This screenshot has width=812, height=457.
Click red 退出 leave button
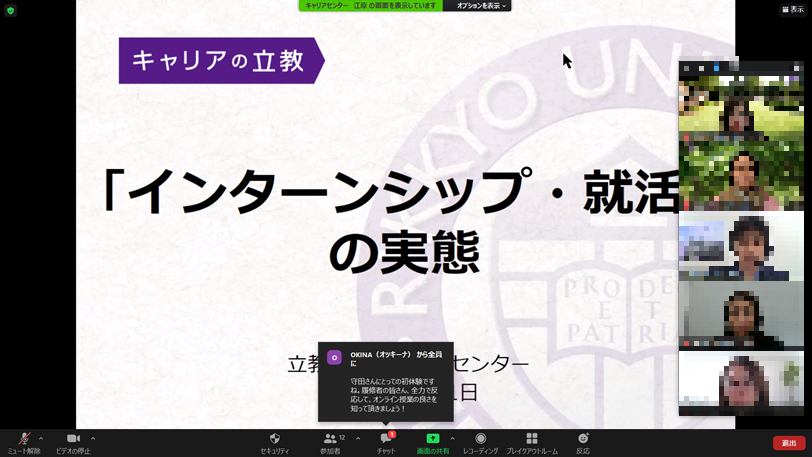click(789, 443)
